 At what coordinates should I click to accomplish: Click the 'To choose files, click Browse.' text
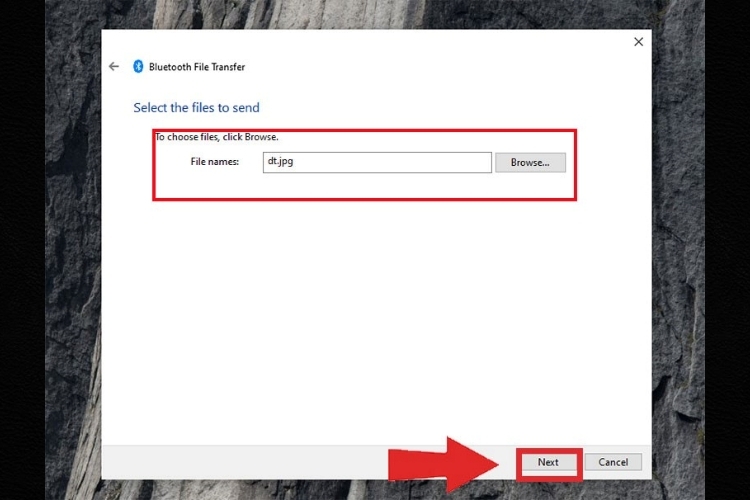coord(217,137)
